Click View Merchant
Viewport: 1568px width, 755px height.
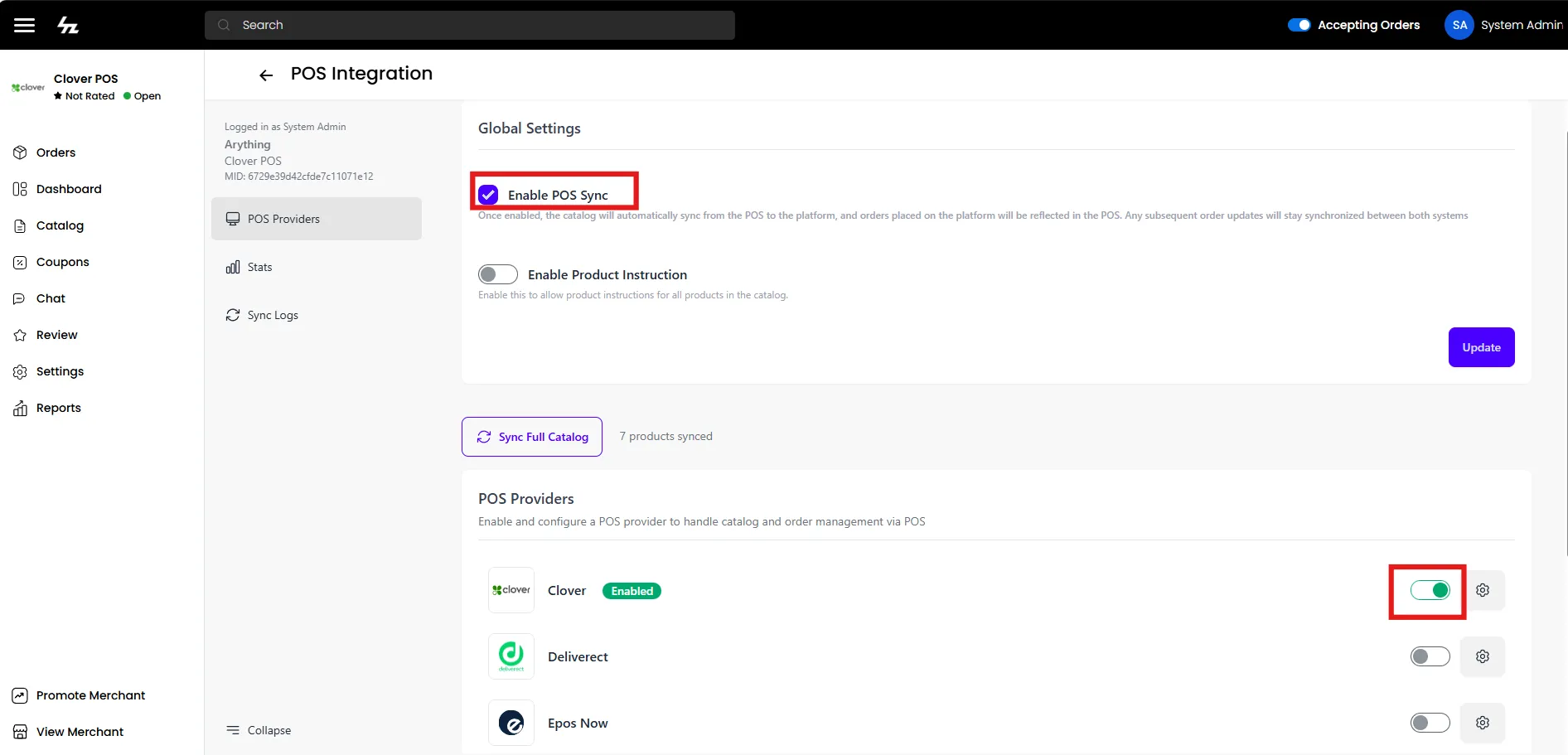[68, 732]
